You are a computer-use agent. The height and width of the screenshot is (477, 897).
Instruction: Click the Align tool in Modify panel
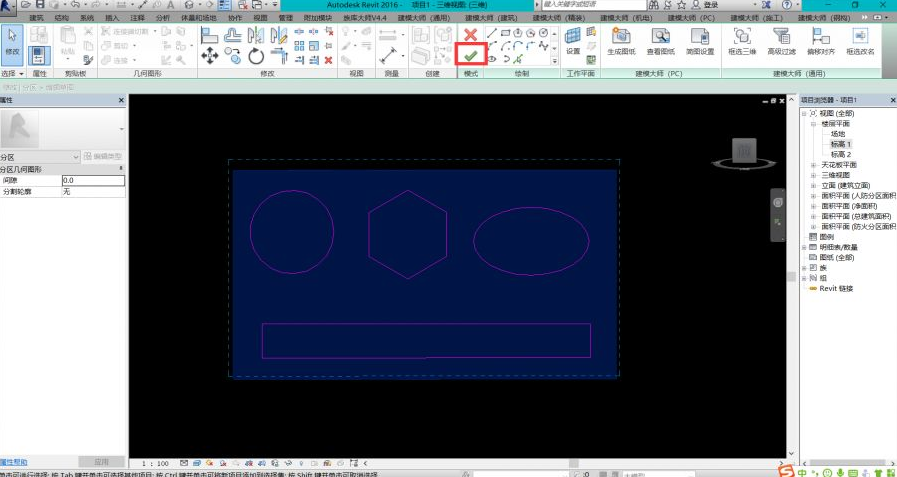(x=209, y=35)
